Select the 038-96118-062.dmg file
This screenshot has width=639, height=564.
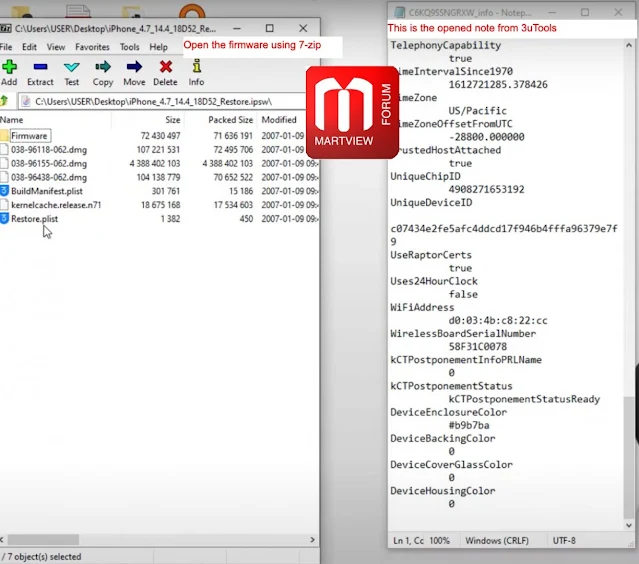(49, 150)
